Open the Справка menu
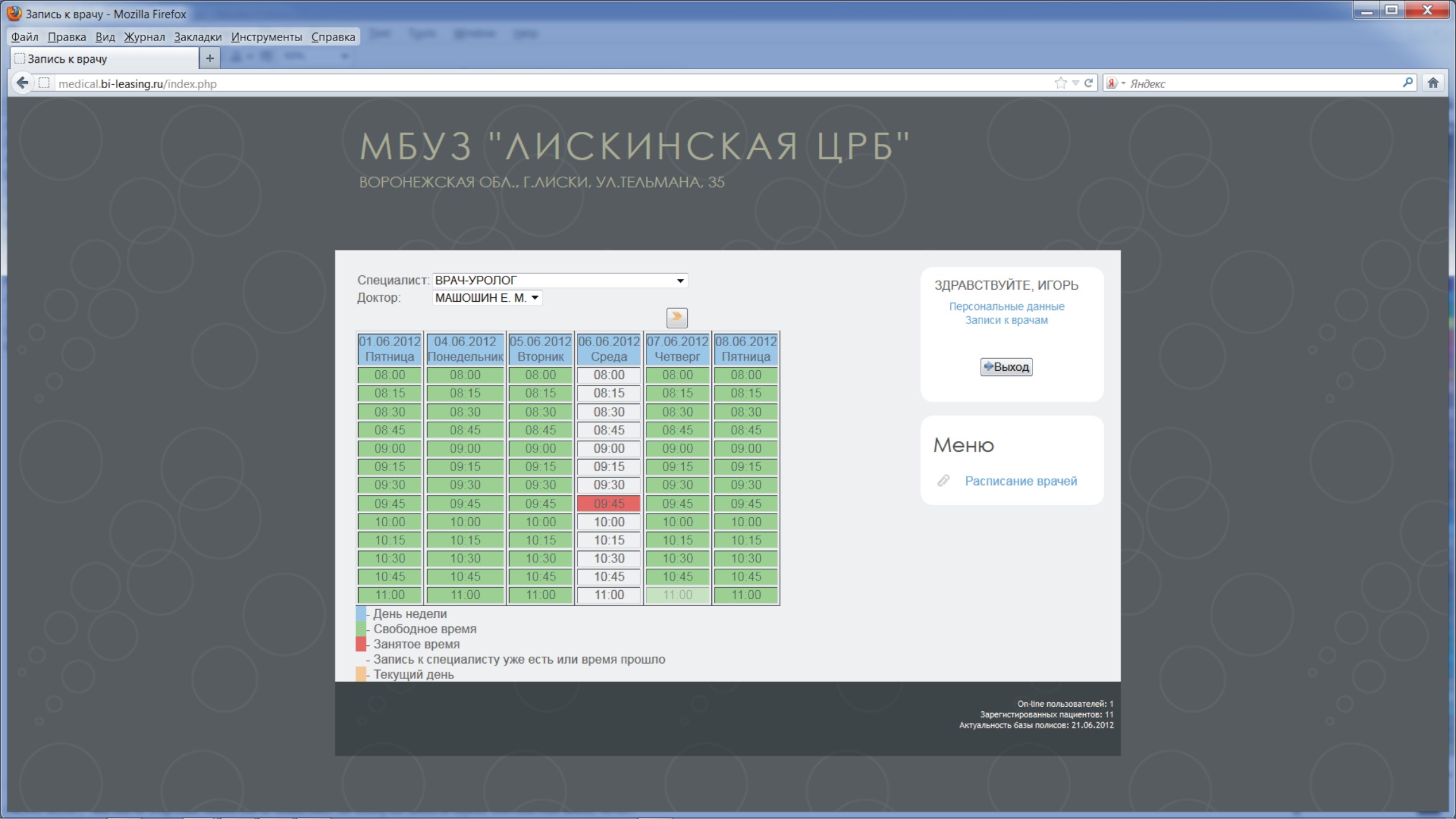The image size is (1456, 819). point(333,37)
